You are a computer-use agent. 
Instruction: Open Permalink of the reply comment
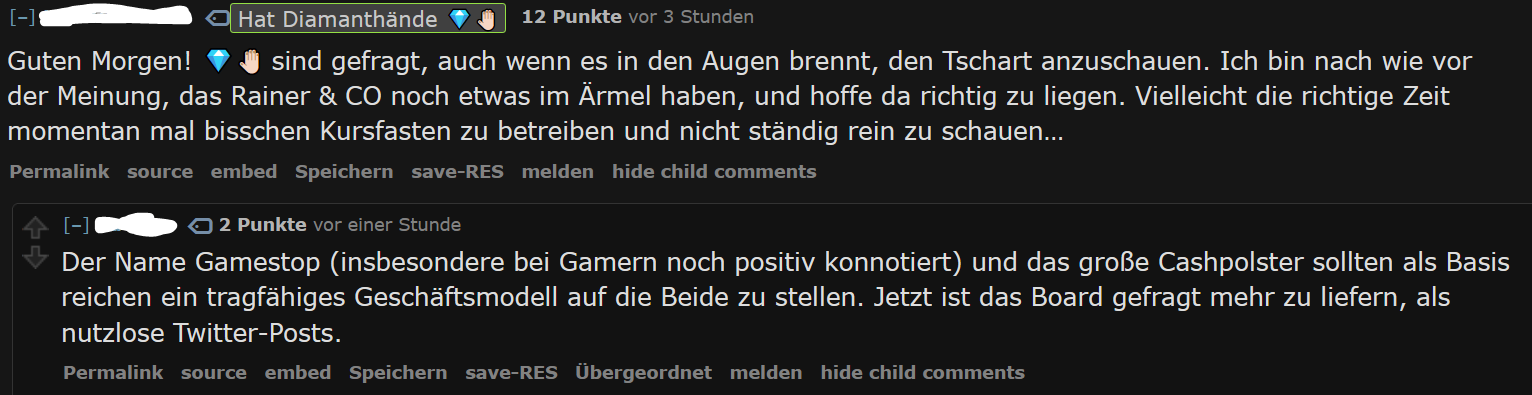[113, 373]
